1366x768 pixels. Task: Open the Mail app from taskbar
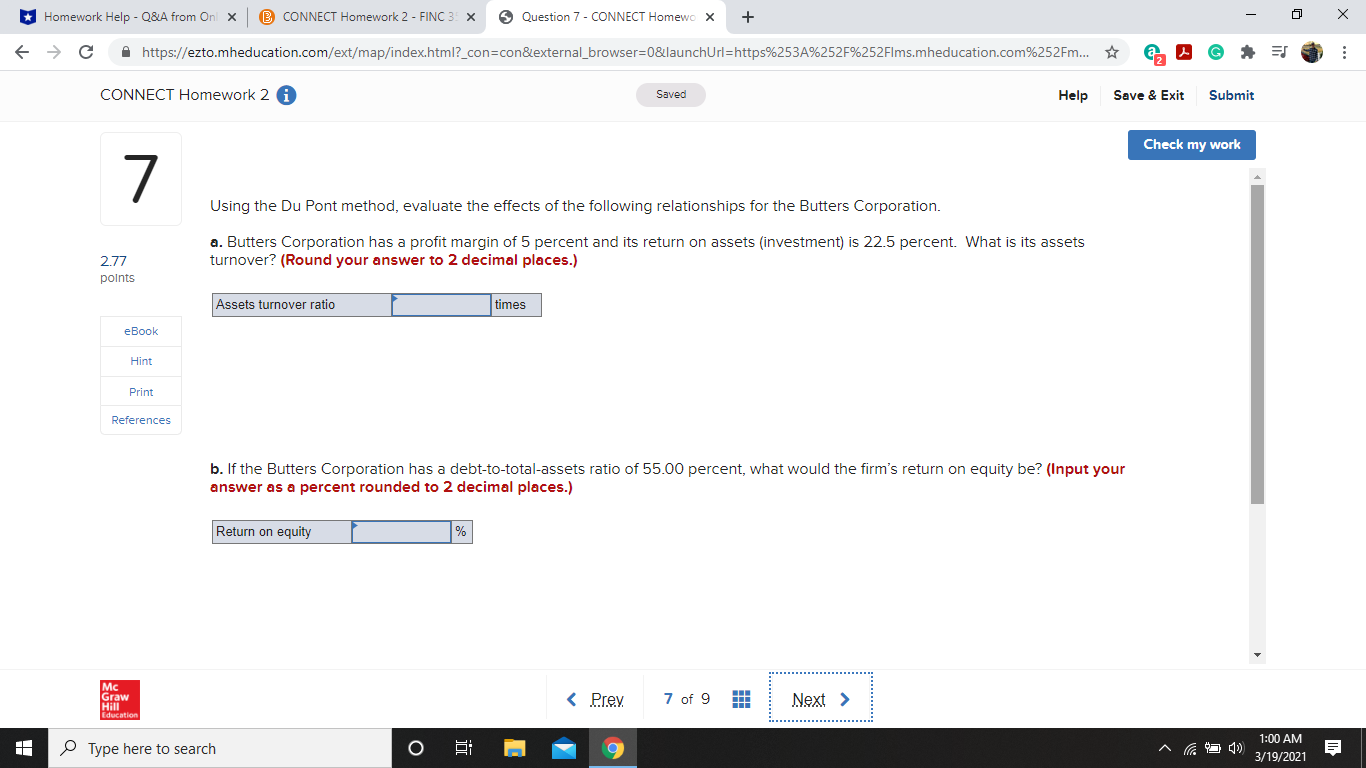[x=564, y=748]
